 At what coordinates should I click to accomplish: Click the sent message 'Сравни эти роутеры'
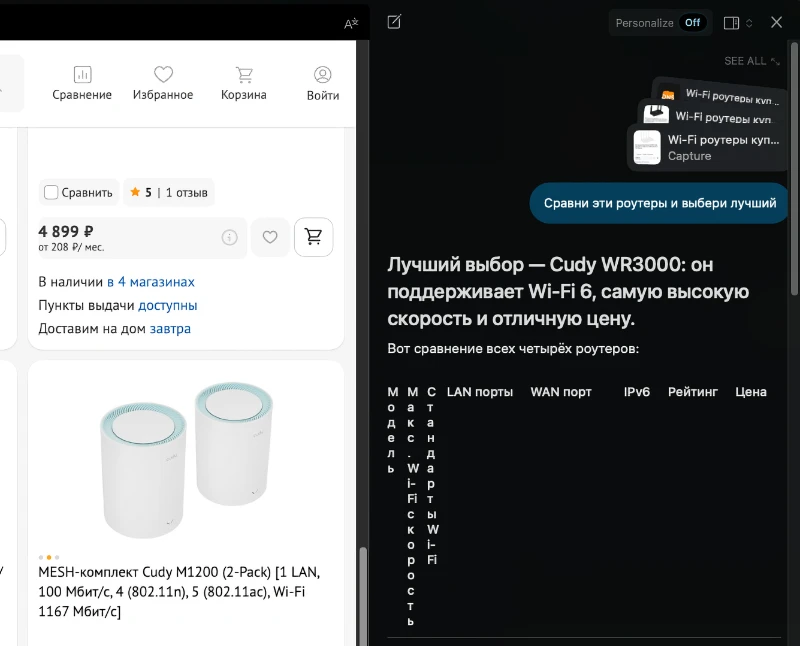(660, 203)
